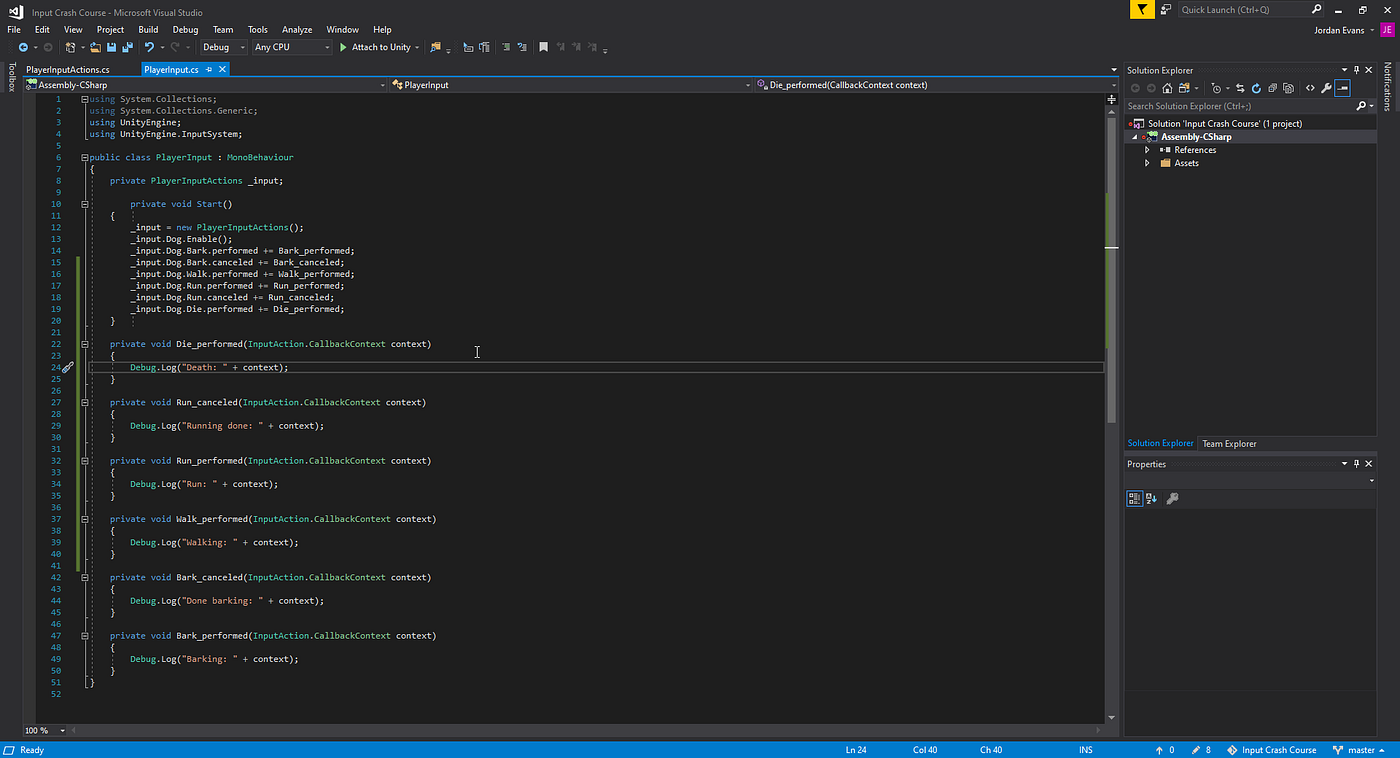Click the Input Crash Course repository in status bar
This screenshot has width=1400, height=758.
click(1271, 750)
